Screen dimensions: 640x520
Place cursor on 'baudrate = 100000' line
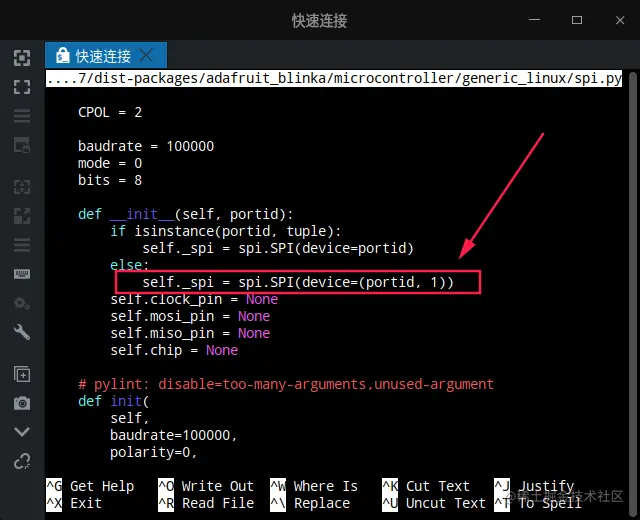pos(146,146)
